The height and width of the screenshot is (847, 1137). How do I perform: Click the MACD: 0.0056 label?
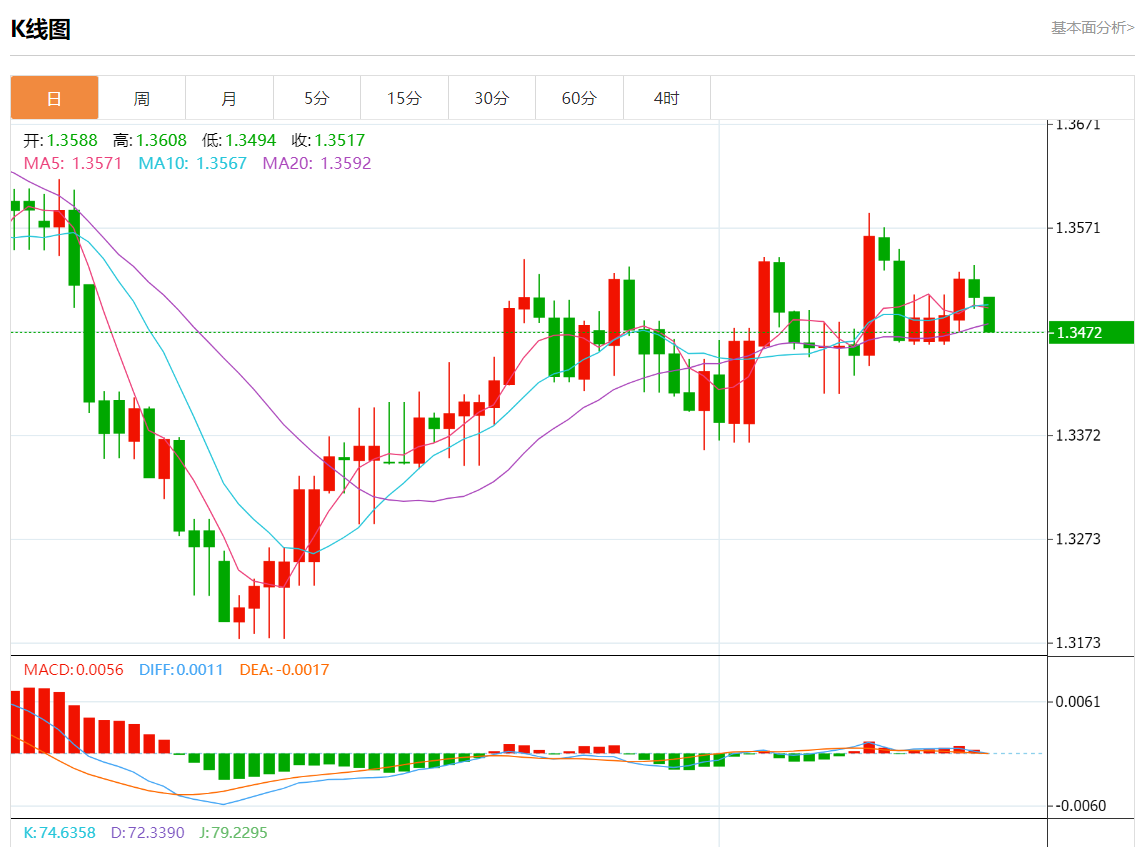point(73,669)
